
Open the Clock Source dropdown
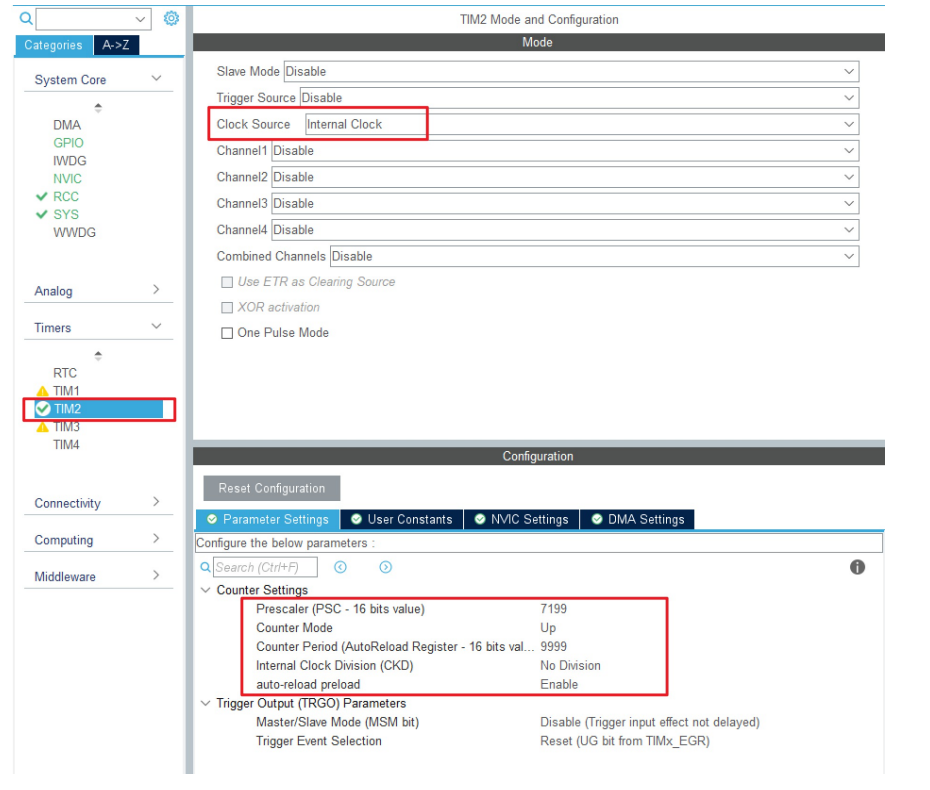[582, 124]
